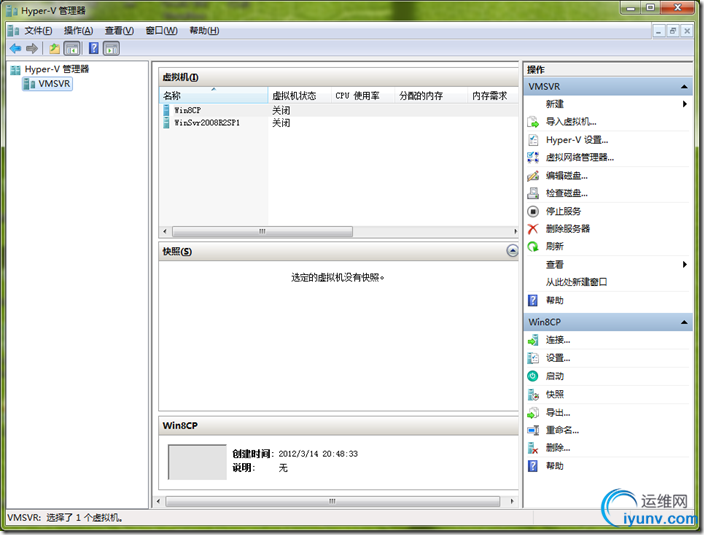Click the inner MDI minimize button

(659, 31)
